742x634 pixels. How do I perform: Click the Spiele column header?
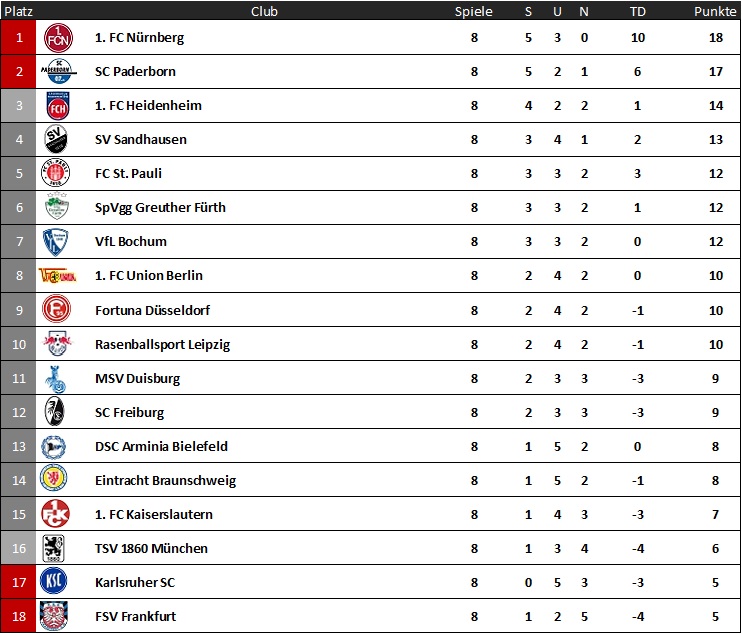pyautogui.click(x=474, y=11)
